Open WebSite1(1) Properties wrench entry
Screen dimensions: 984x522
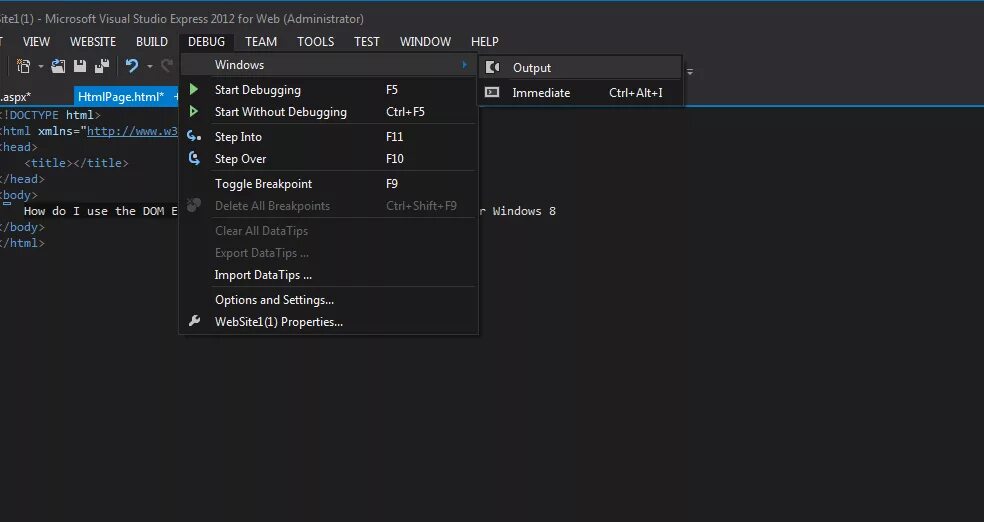[328, 322]
